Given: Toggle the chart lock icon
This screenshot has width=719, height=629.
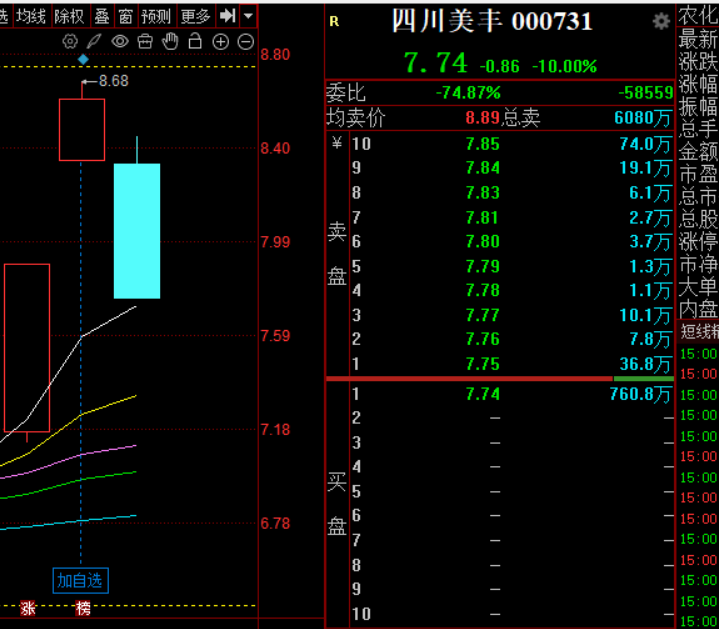Looking at the screenshot, I should [x=195, y=41].
